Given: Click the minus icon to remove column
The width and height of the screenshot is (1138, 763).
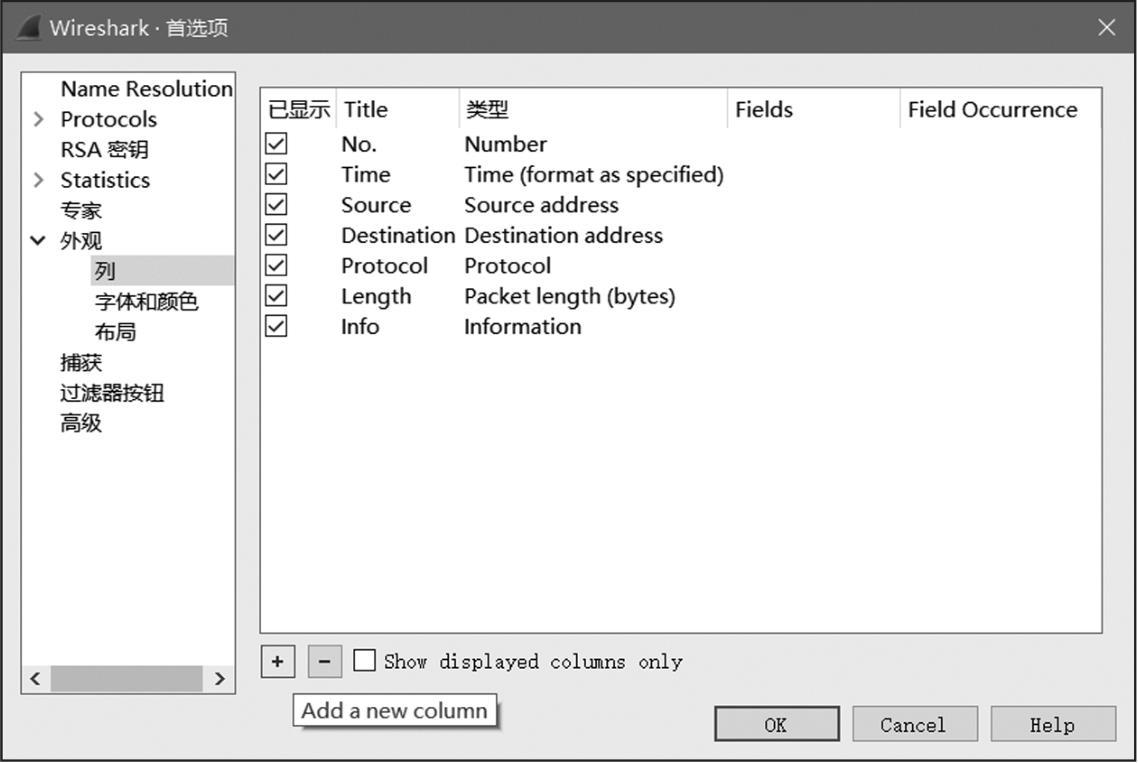Looking at the screenshot, I should click(324, 661).
